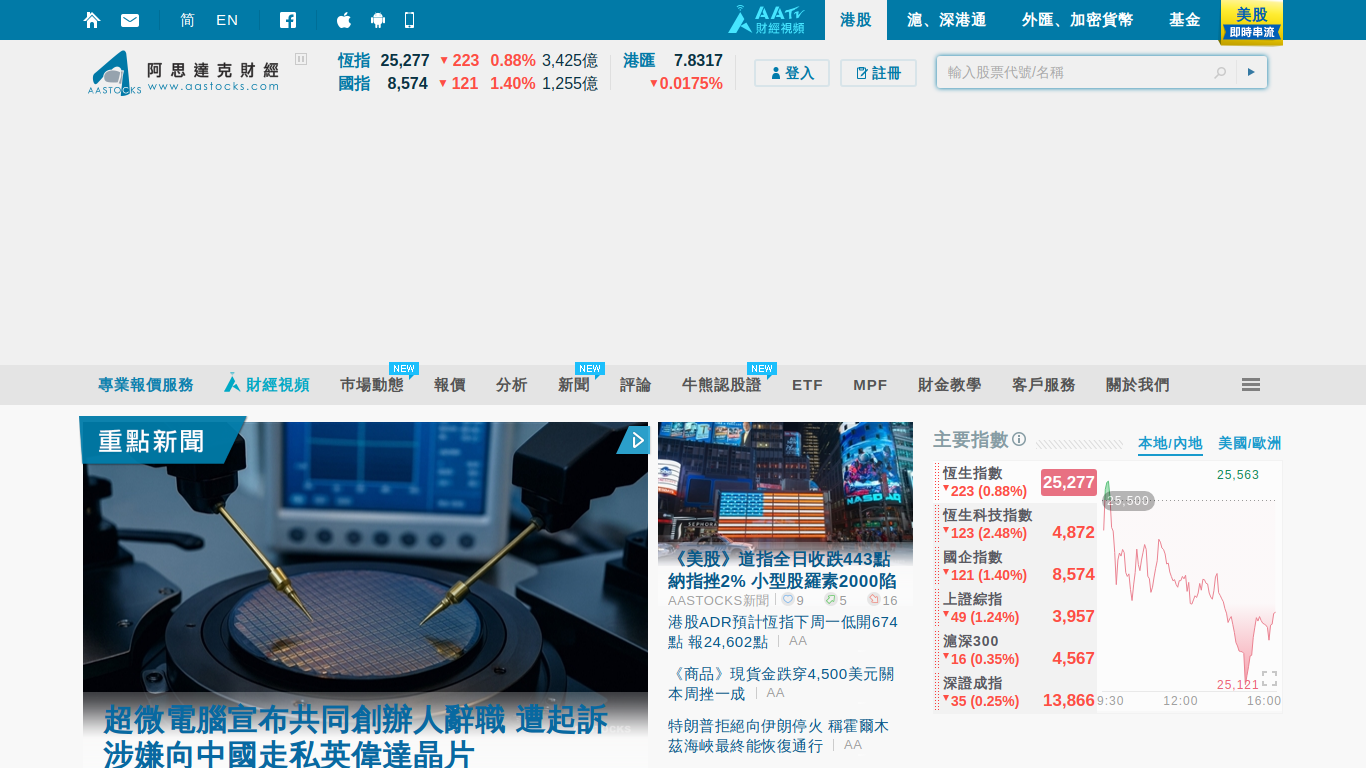Open the 《商品》現貨金跌穿4,500美元 article

(x=781, y=683)
